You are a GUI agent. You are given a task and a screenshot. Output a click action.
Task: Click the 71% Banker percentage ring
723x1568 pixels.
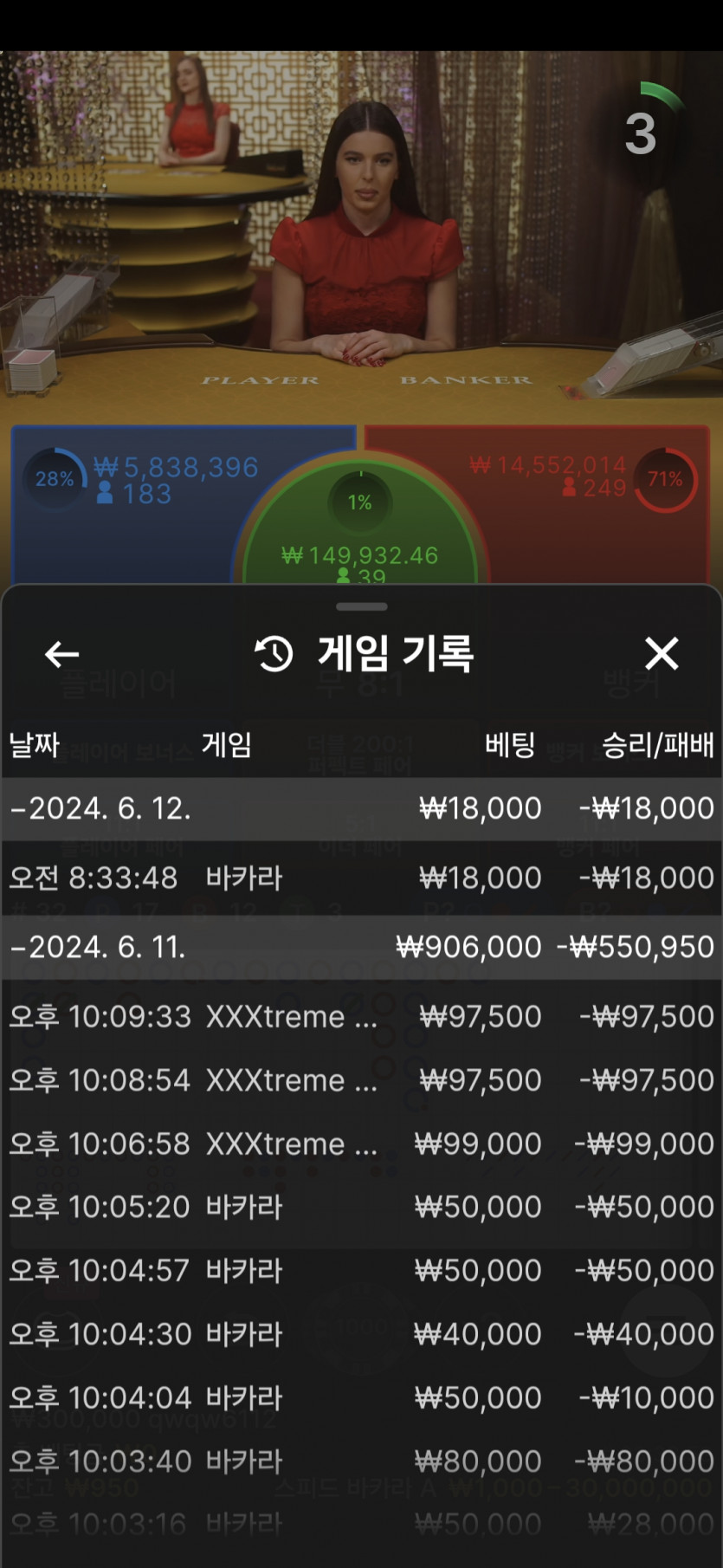point(665,479)
